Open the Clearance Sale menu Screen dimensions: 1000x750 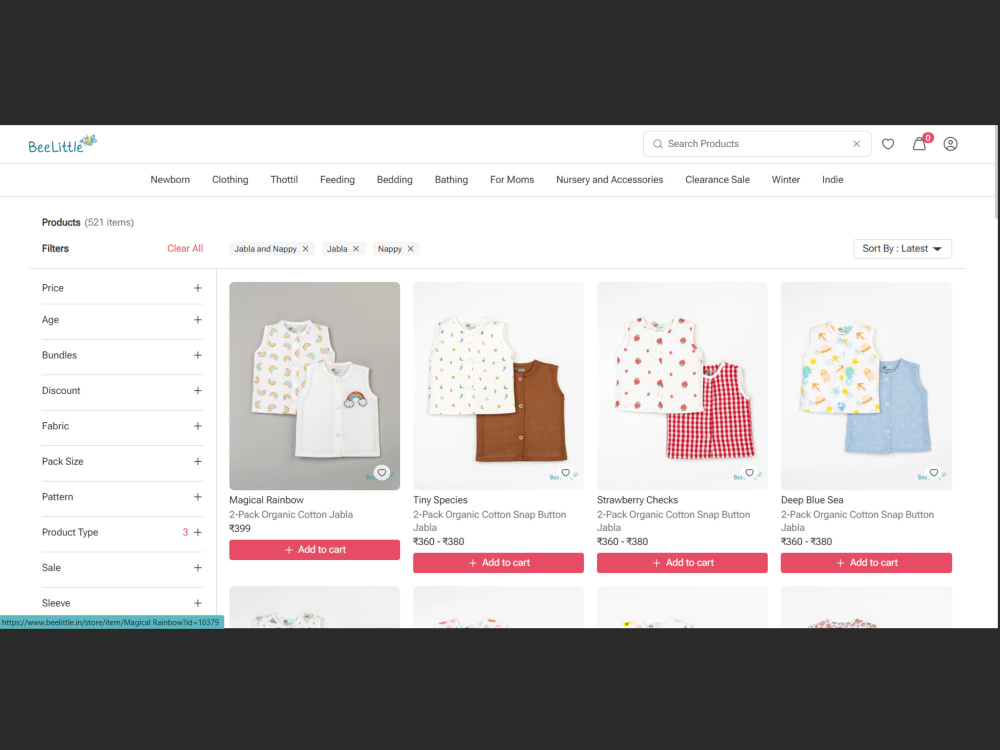[x=717, y=180]
